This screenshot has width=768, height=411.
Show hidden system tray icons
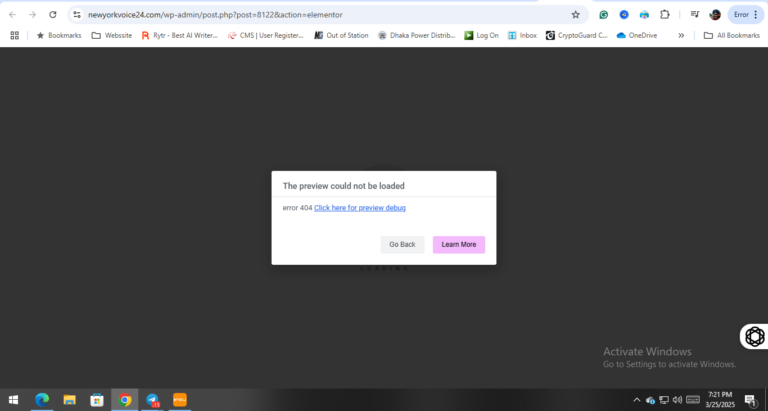[637, 400]
